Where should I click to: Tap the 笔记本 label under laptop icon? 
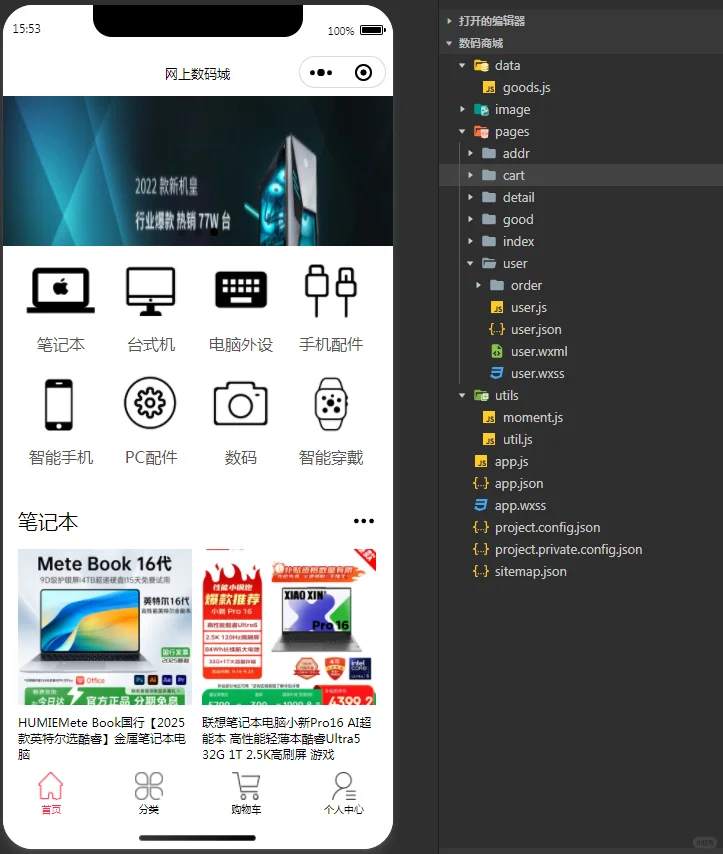tap(60, 344)
